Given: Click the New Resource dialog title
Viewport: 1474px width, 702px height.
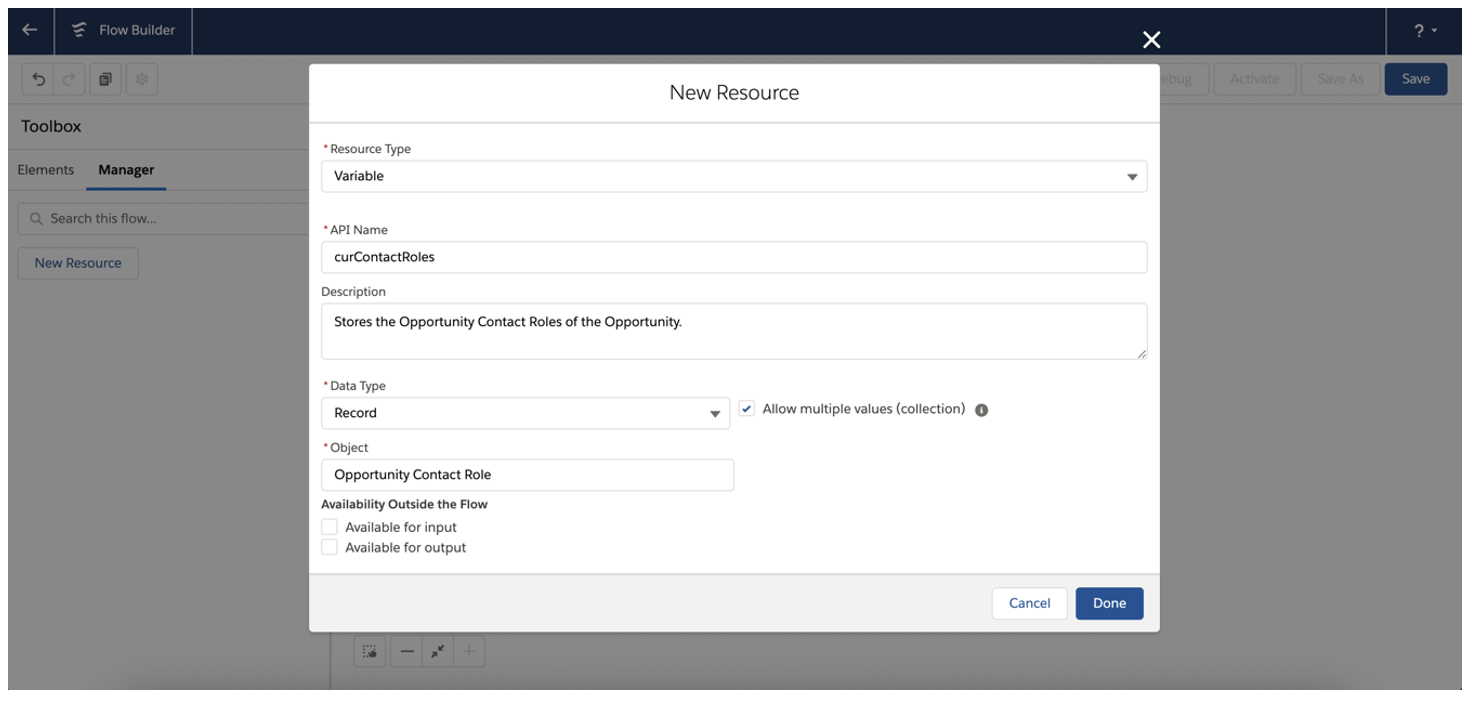Looking at the screenshot, I should pyautogui.click(x=734, y=93).
